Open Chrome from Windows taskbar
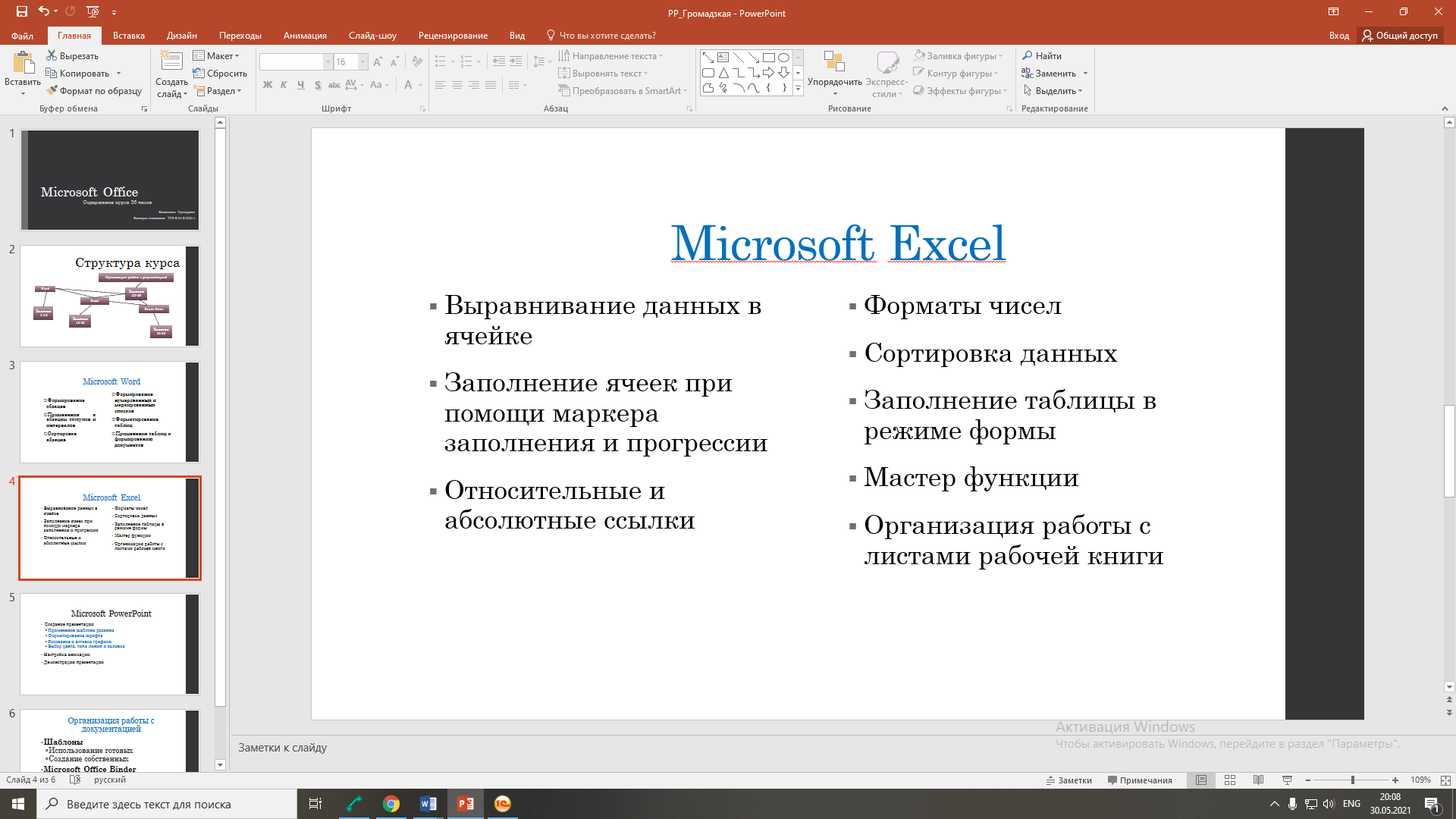This screenshot has width=1456, height=819. point(391,804)
